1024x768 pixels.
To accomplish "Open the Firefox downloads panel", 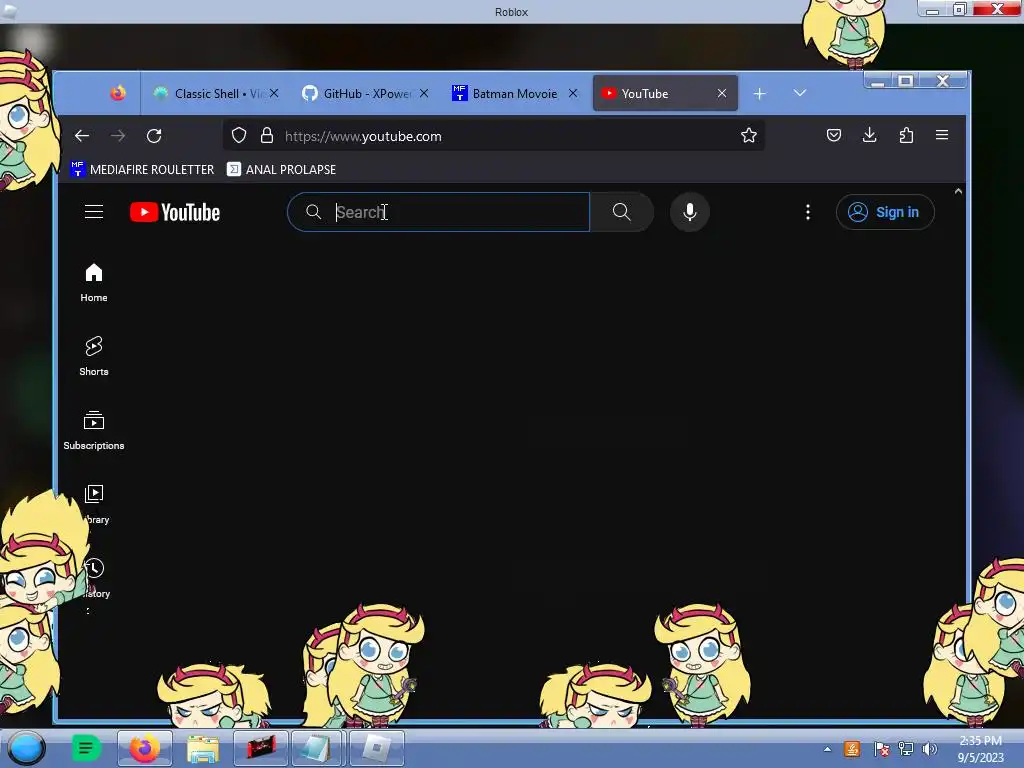I will pos(869,135).
